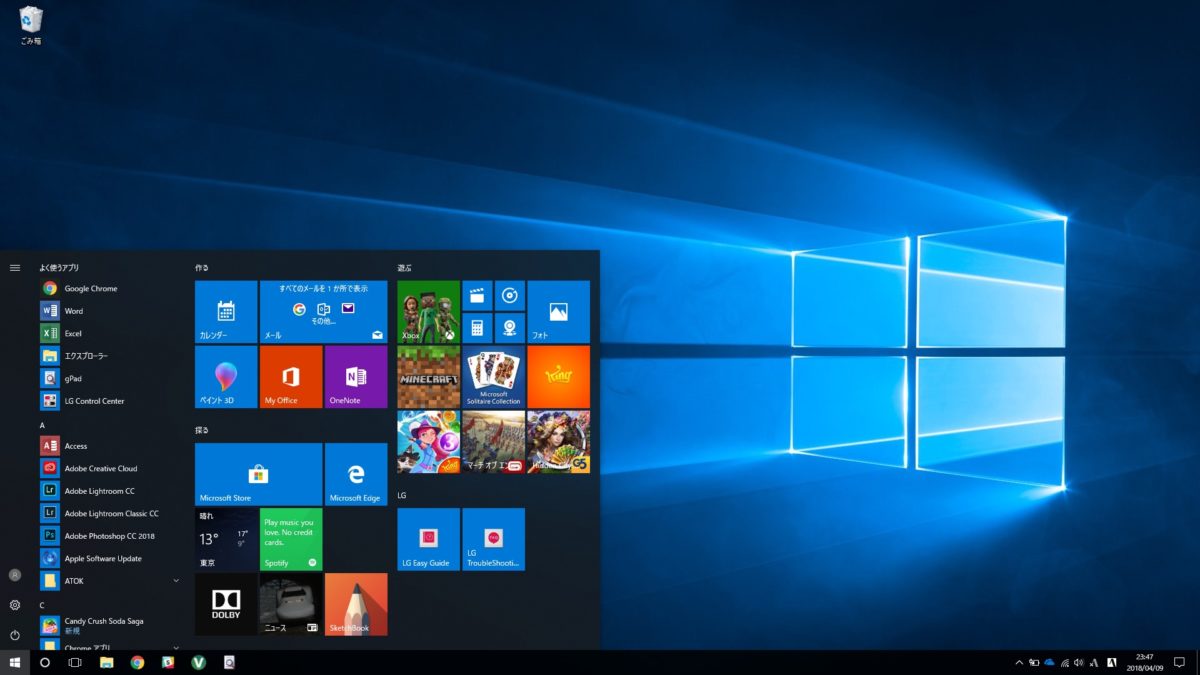Open Power options in Start menu
Viewport: 1200px width, 675px height.
pos(15,635)
